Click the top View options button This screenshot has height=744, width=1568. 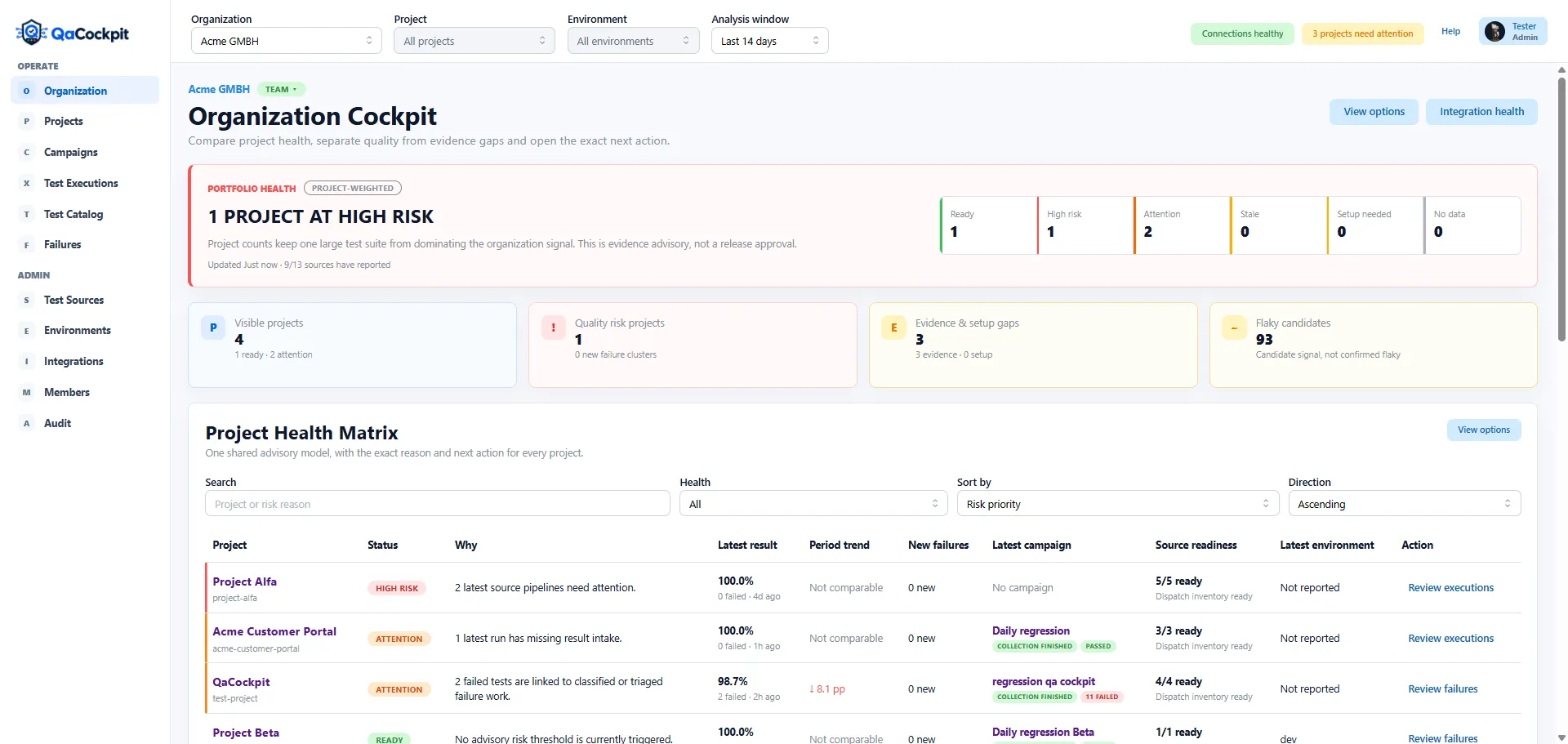pos(1374,112)
